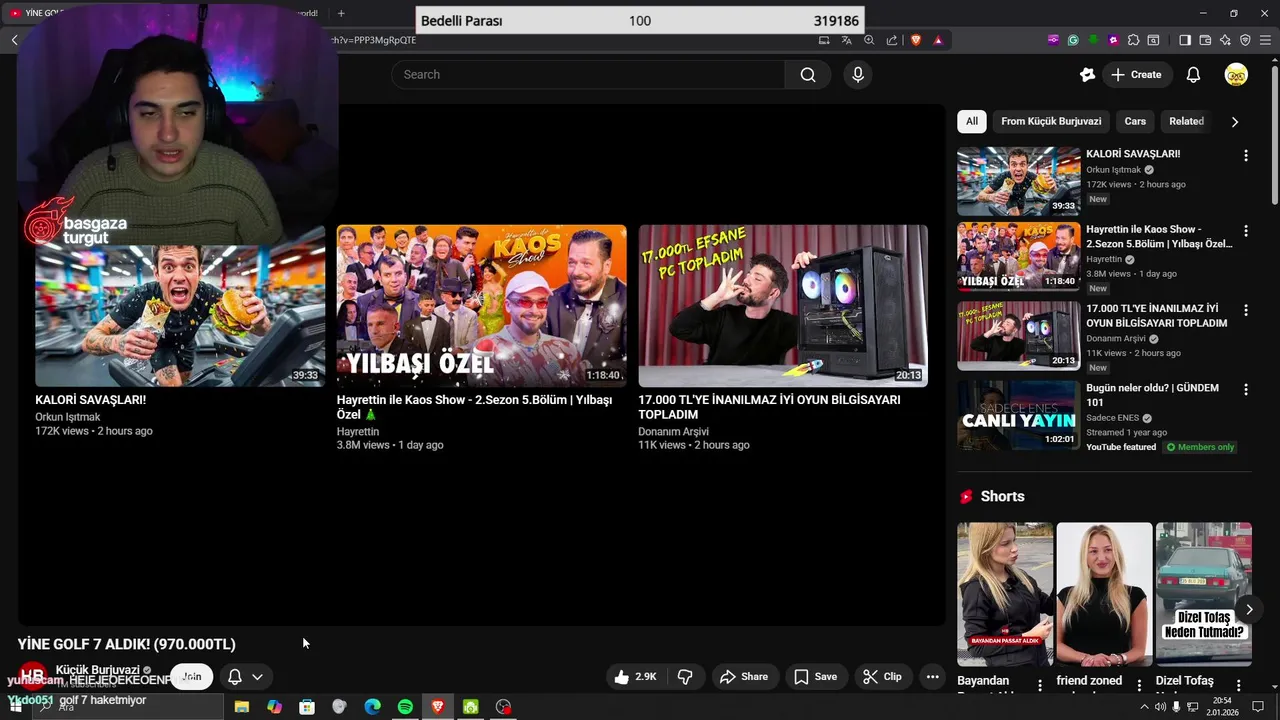Open options menu for sidebar KALORİ SAVAŞLARI video
This screenshot has width=1280, height=720.
pyautogui.click(x=1245, y=156)
